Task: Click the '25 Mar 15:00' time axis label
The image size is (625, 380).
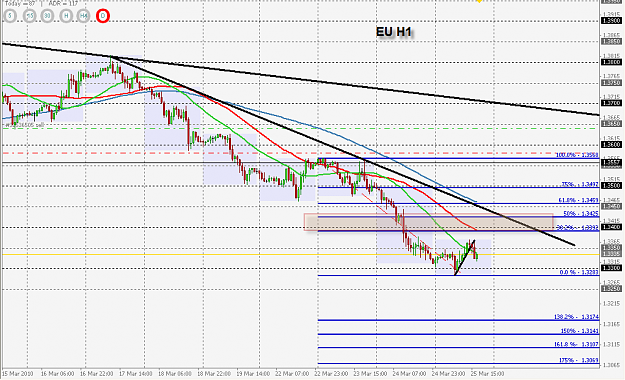Action: pyautogui.click(x=487, y=374)
